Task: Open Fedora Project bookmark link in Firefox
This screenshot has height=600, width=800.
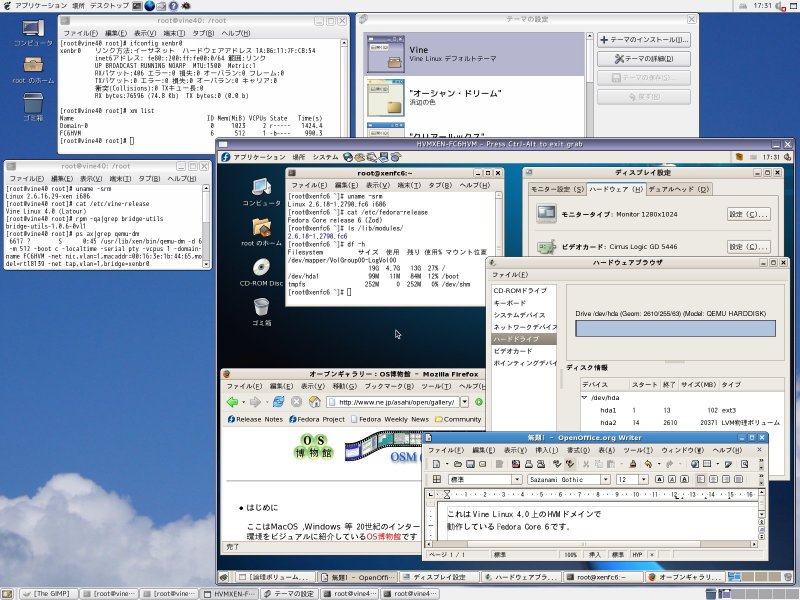Action: [x=317, y=419]
